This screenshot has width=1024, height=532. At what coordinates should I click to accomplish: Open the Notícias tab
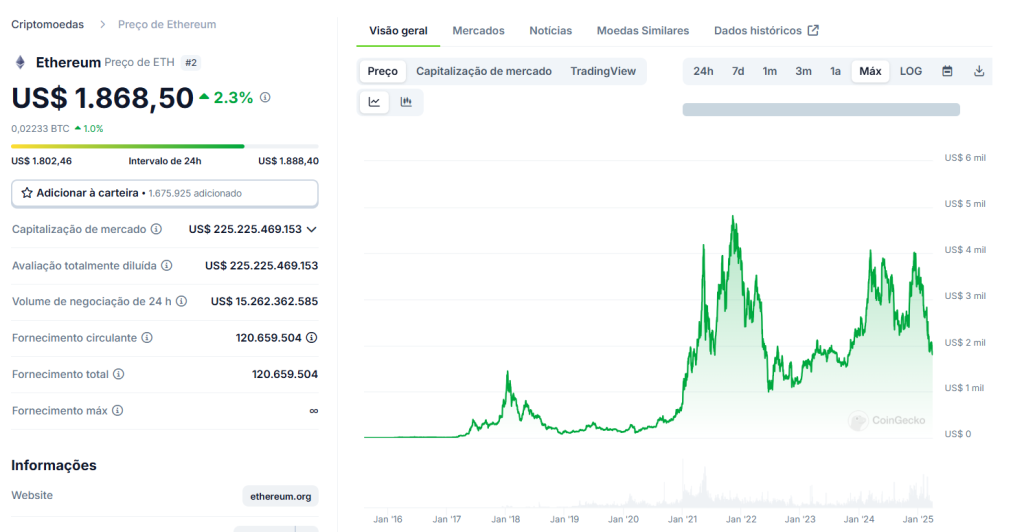click(551, 31)
